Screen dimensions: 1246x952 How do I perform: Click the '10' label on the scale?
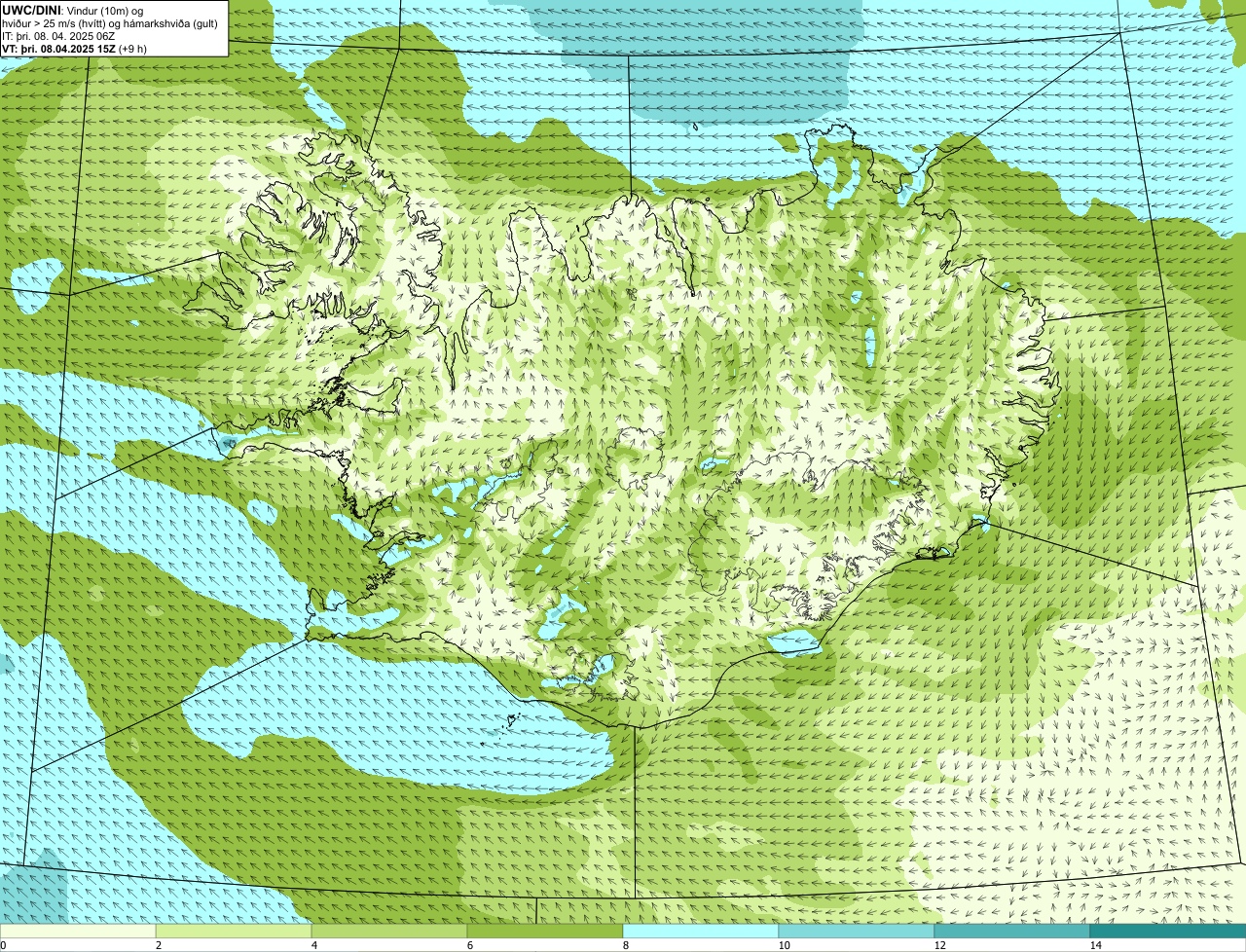[x=784, y=945]
